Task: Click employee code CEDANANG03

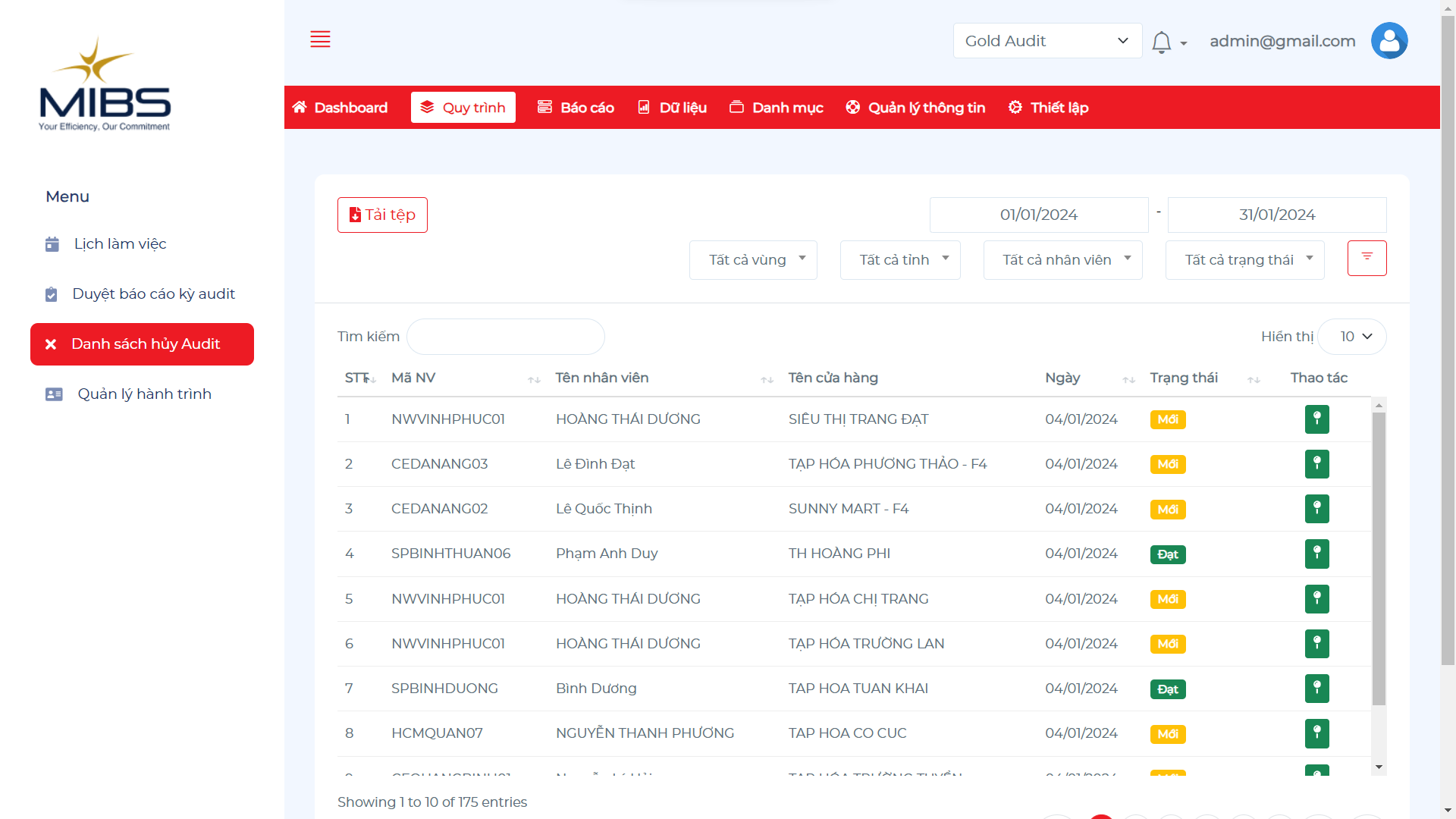Action: pyautogui.click(x=440, y=464)
